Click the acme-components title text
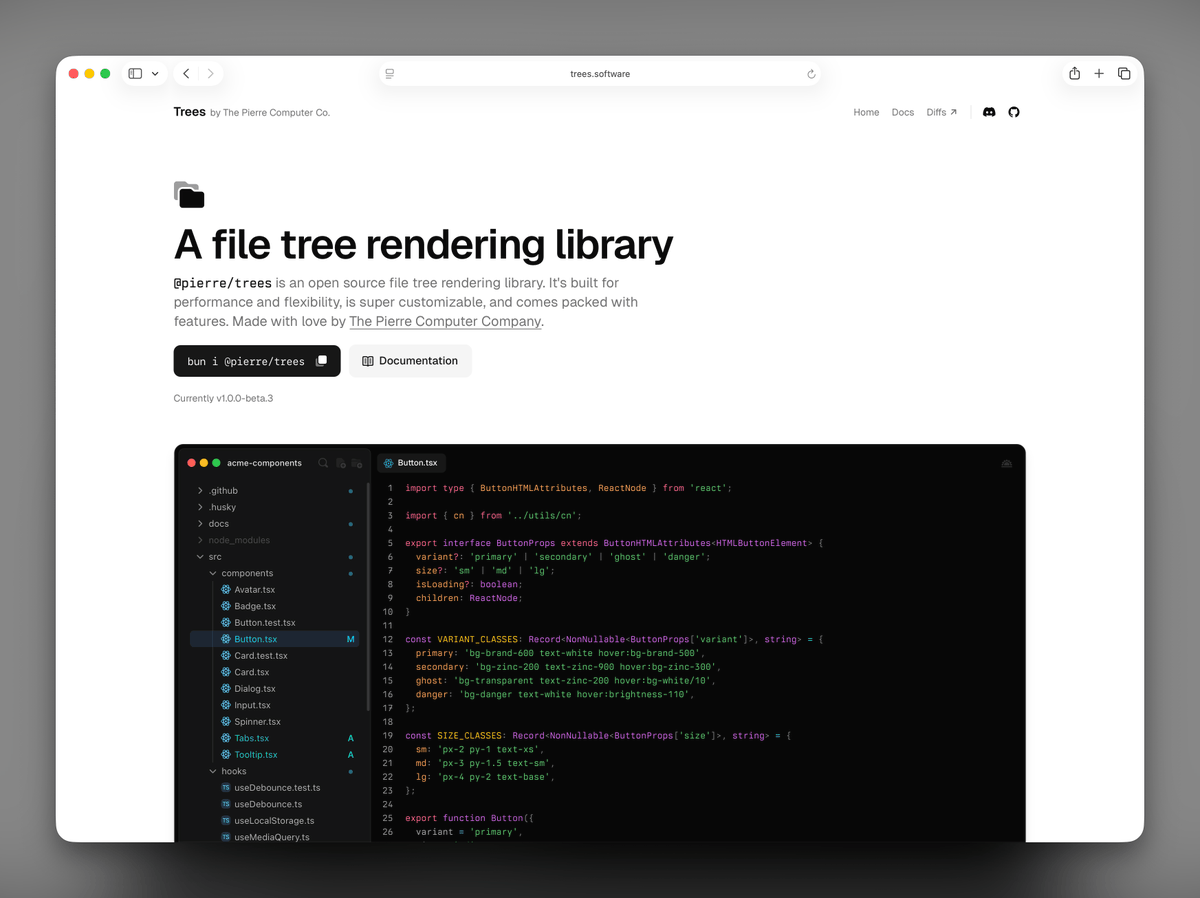The width and height of the screenshot is (1200, 898). click(264, 463)
